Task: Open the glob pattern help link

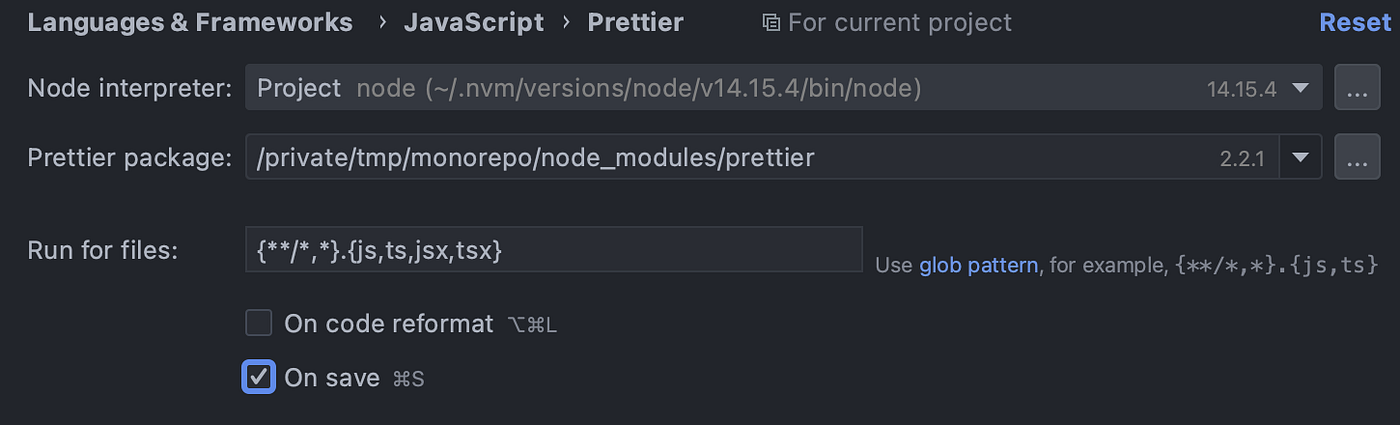Action: click(x=978, y=265)
